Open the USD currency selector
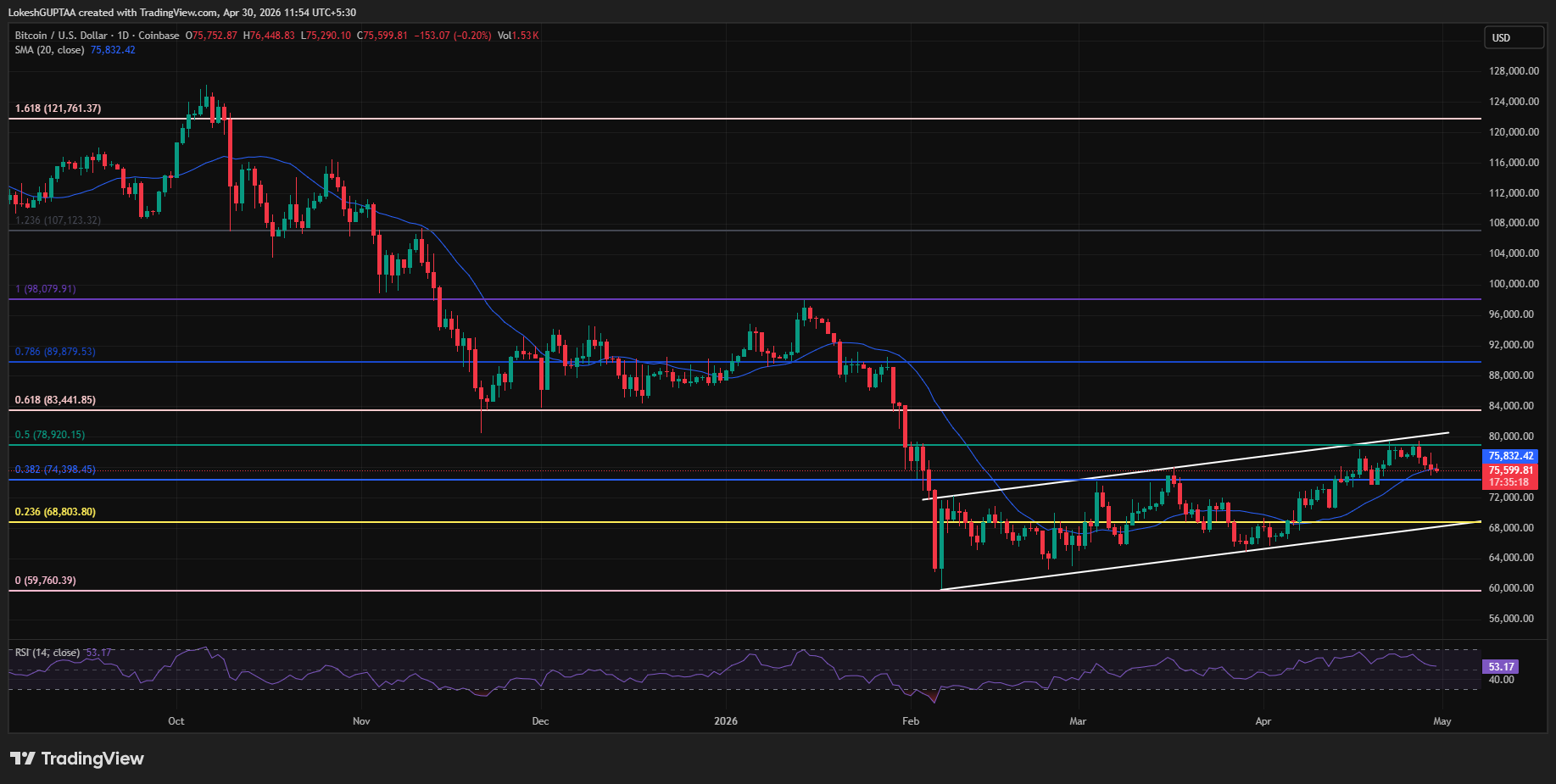This screenshot has height=784, width=1556. (x=1514, y=37)
